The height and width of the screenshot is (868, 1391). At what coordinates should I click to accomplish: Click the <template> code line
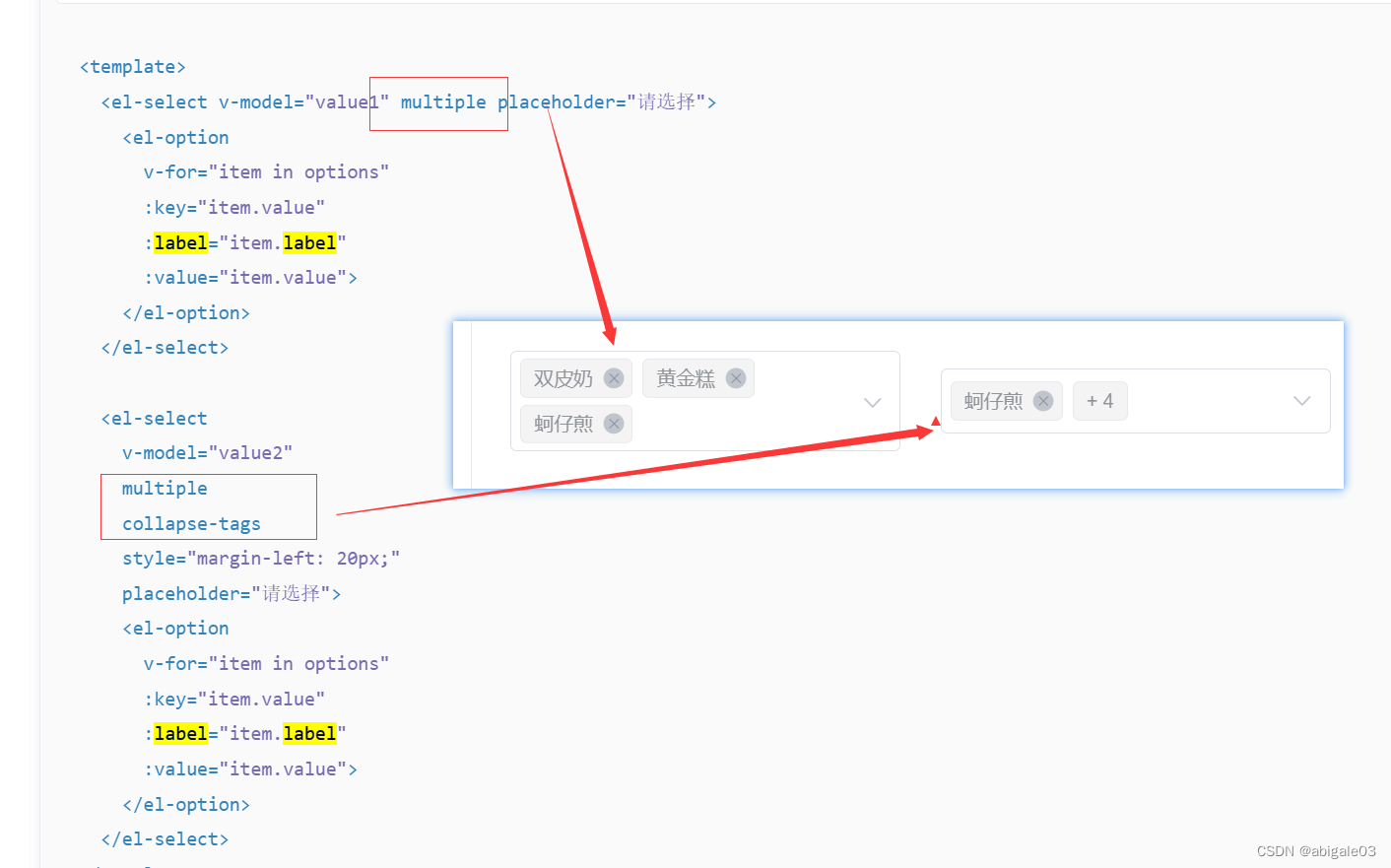133,67
